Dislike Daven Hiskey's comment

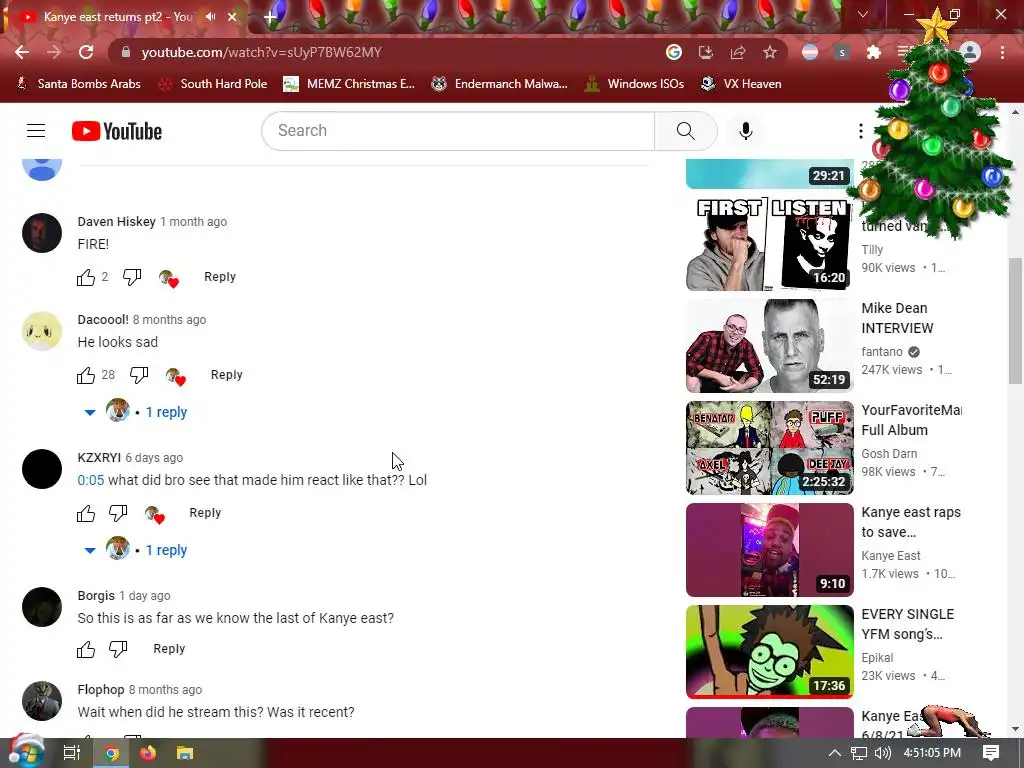(132, 278)
